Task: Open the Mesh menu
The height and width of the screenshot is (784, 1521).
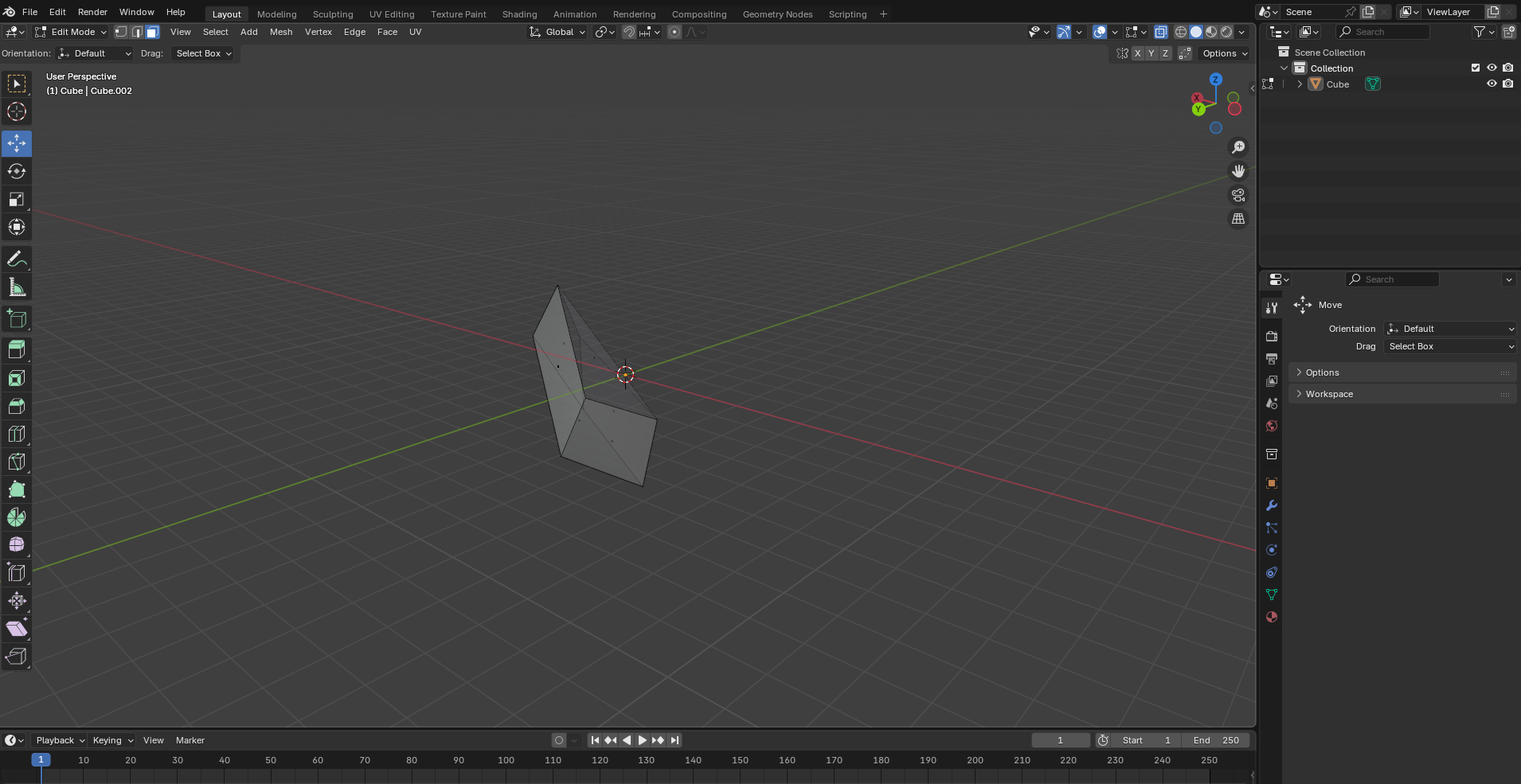Action: click(281, 32)
